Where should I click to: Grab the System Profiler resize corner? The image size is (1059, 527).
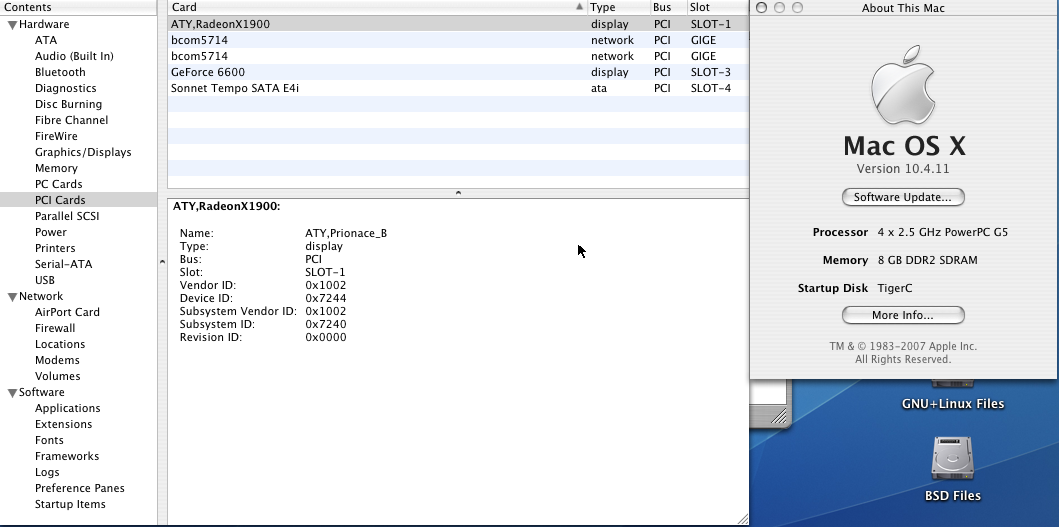point(743,519)
